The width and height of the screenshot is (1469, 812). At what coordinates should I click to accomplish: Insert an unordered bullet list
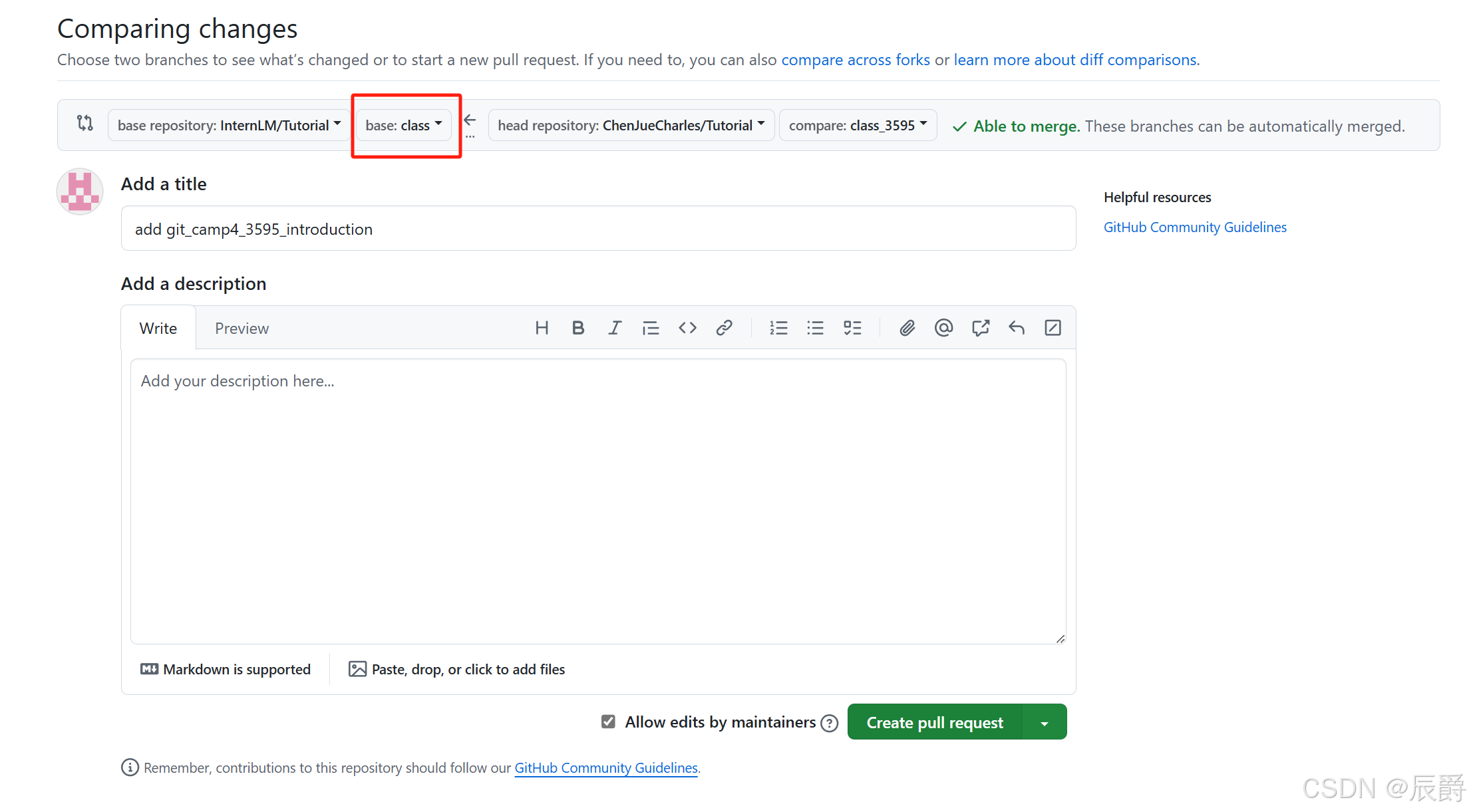coord(815,328)
